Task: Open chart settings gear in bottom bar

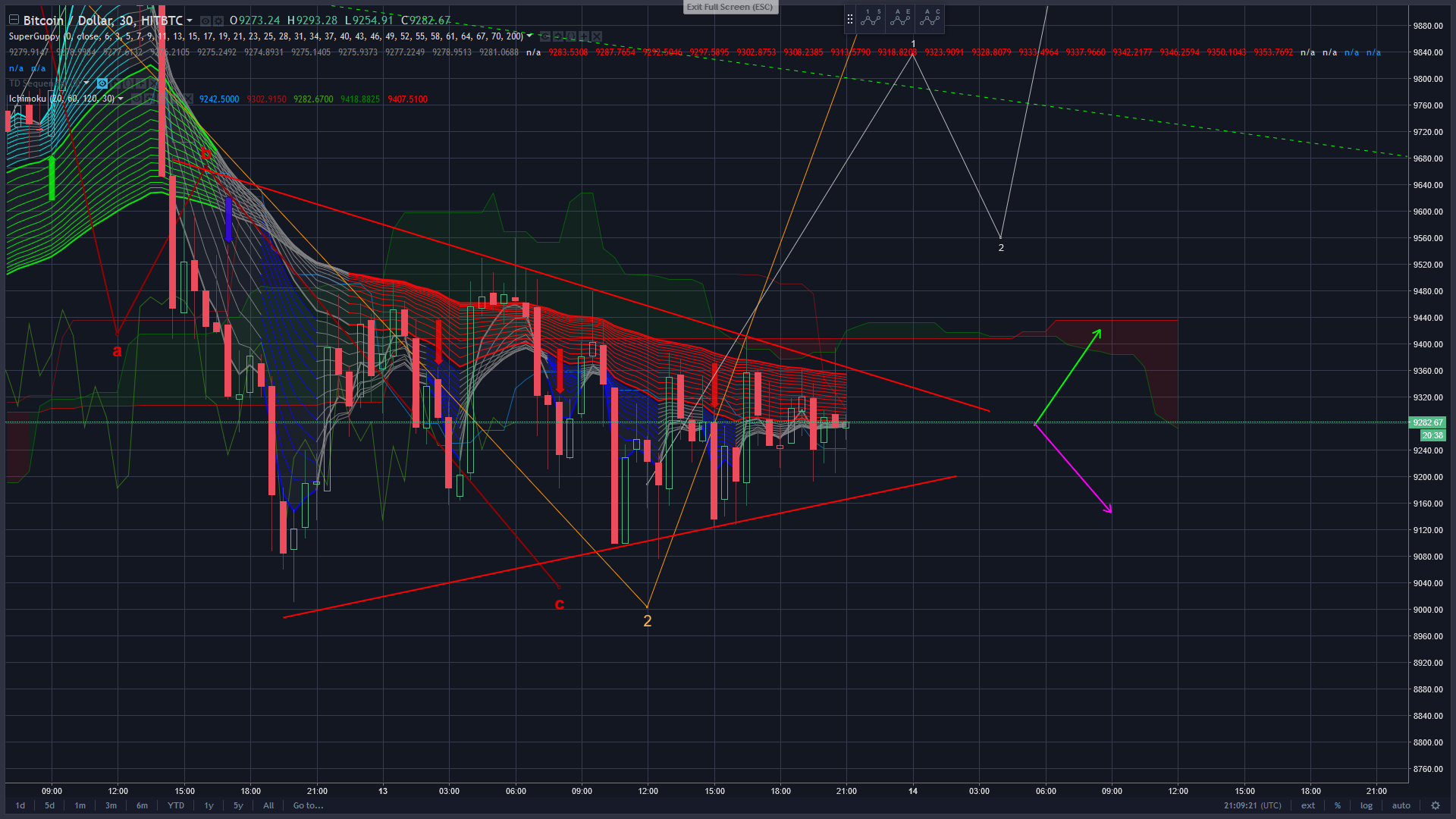Action: tap(1435, 805)
